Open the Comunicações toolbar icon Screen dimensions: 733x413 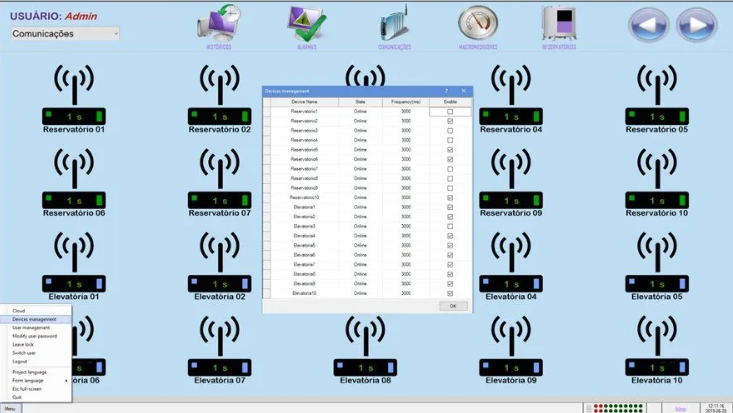pos(394,24)
